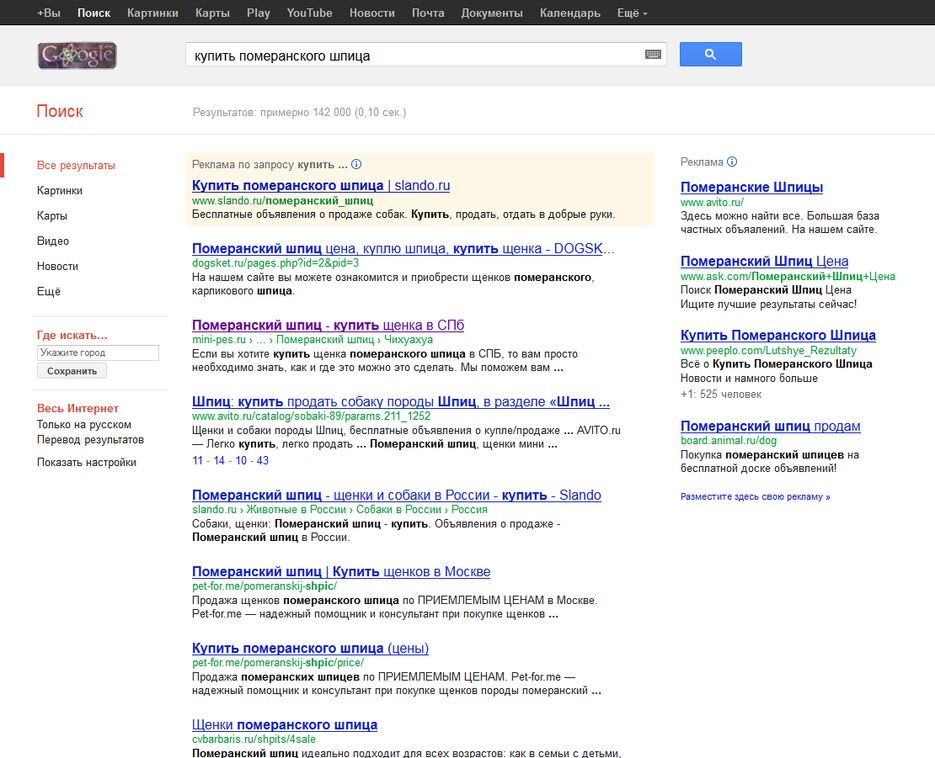
Task: Click info icon beside 'Реклама по запросу'
Action: (356, 164)
